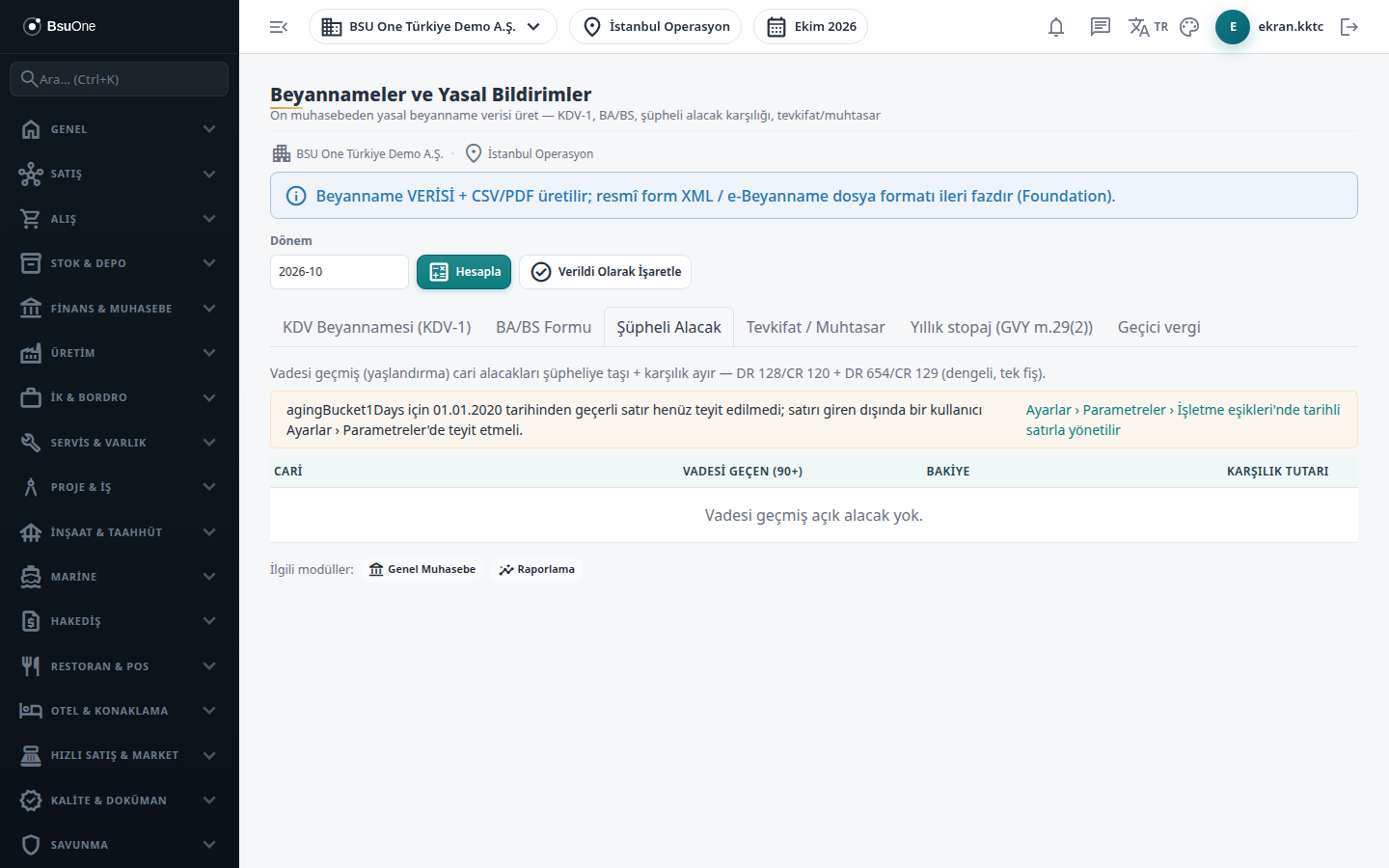Select the Tevkifat / Muhtasar tab
Screen dimensions: 1389x868
[815, 328]
